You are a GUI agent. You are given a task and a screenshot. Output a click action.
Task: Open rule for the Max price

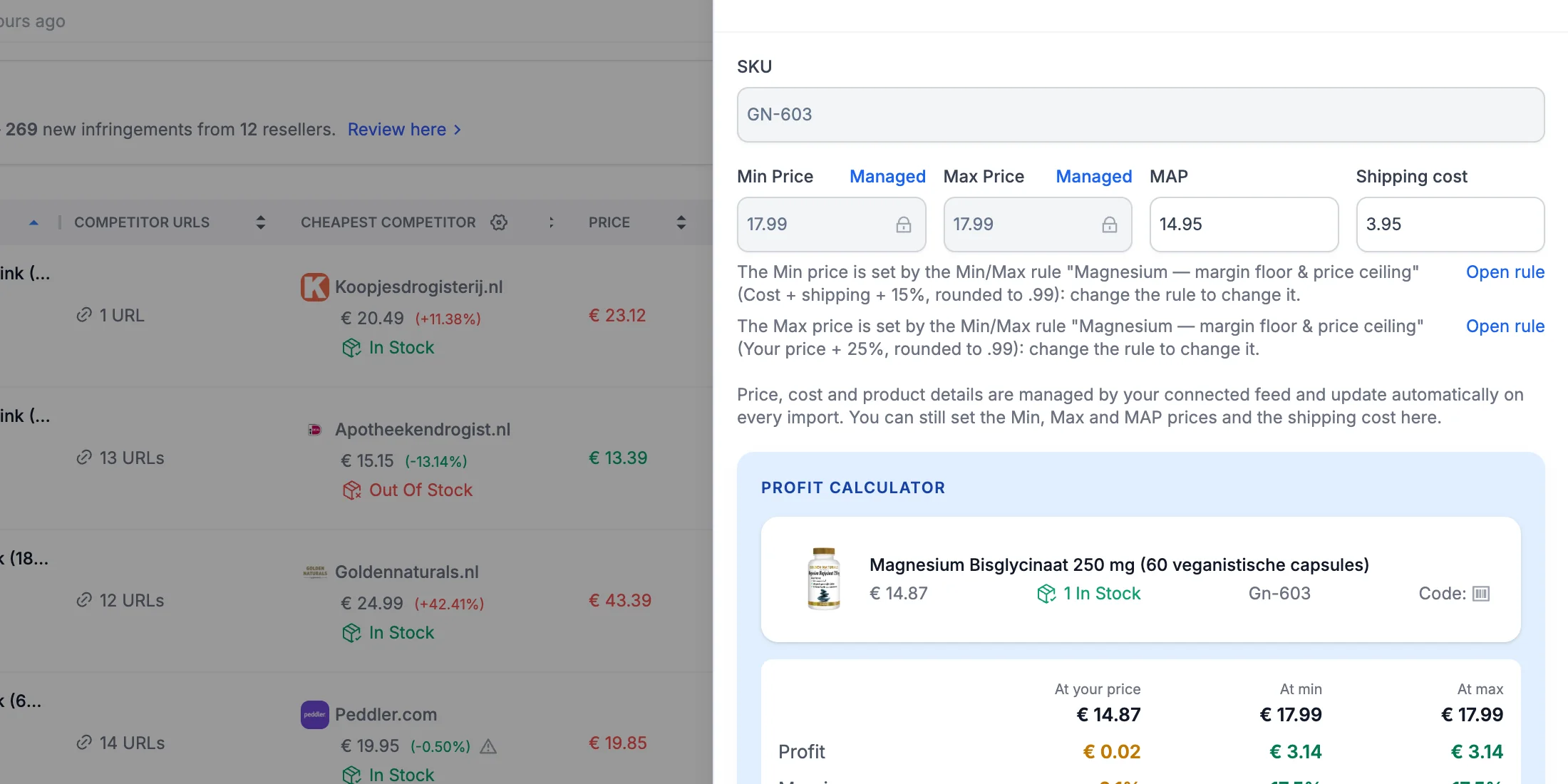point(1505,326)
